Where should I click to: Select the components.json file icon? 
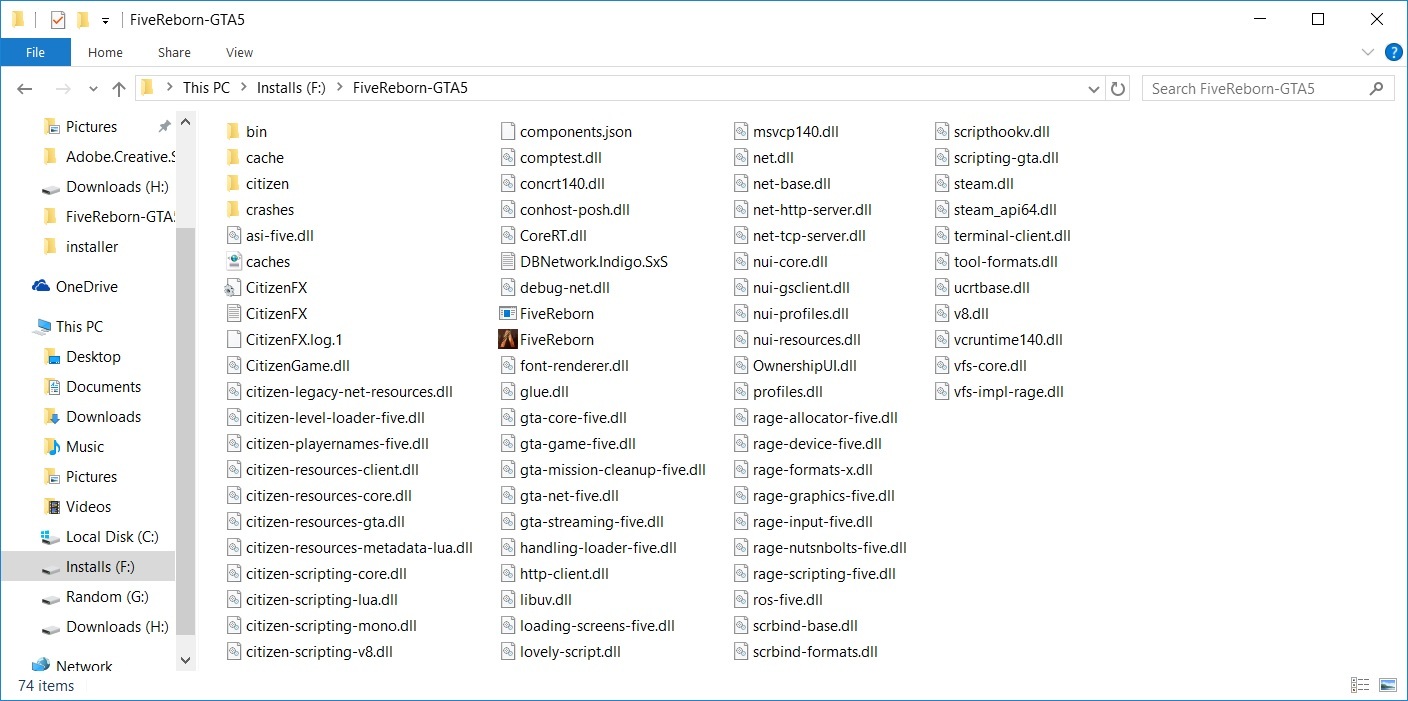coord(507,131)
